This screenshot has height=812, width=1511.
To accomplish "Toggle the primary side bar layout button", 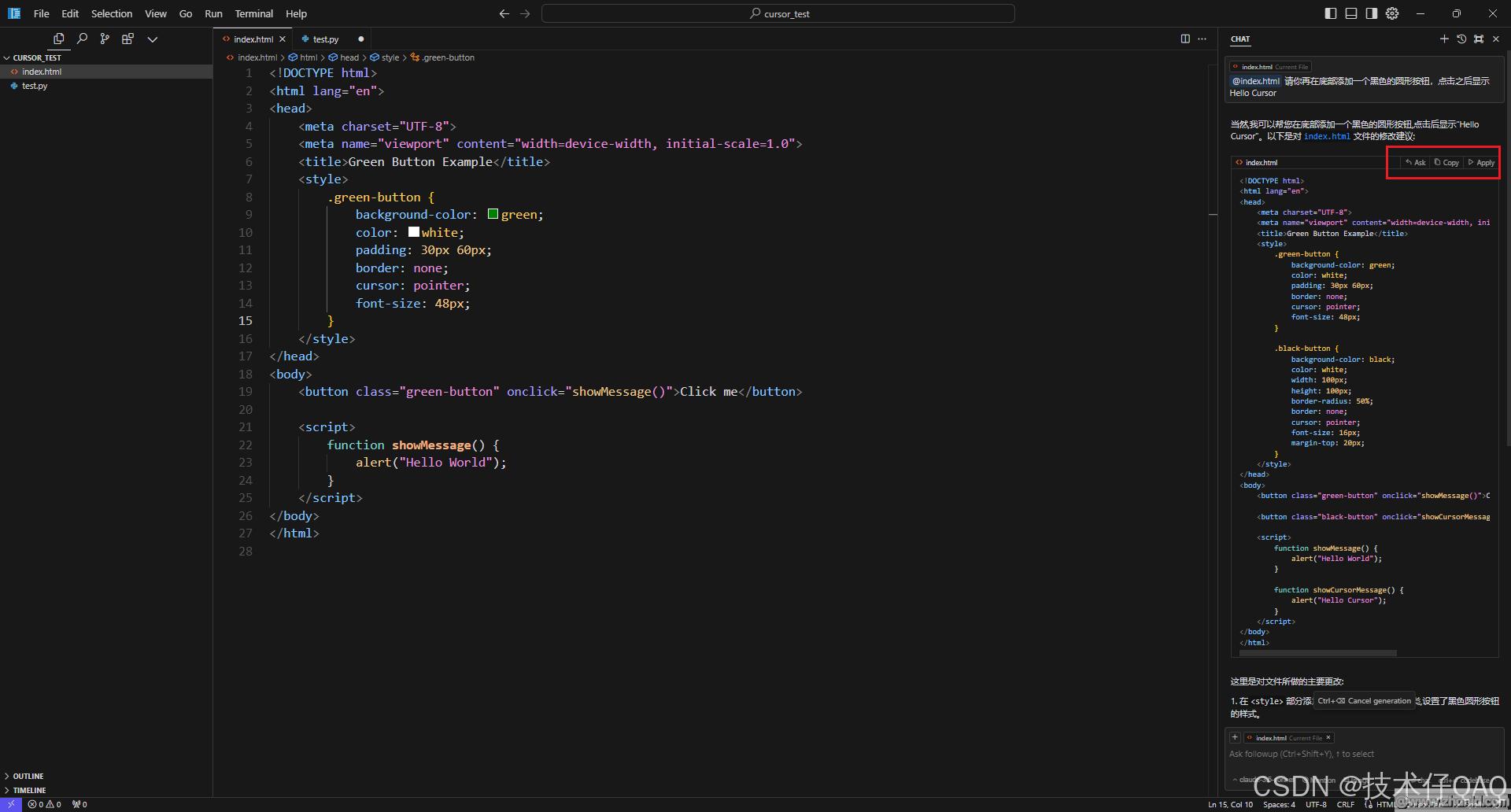I will [1331, 13].
